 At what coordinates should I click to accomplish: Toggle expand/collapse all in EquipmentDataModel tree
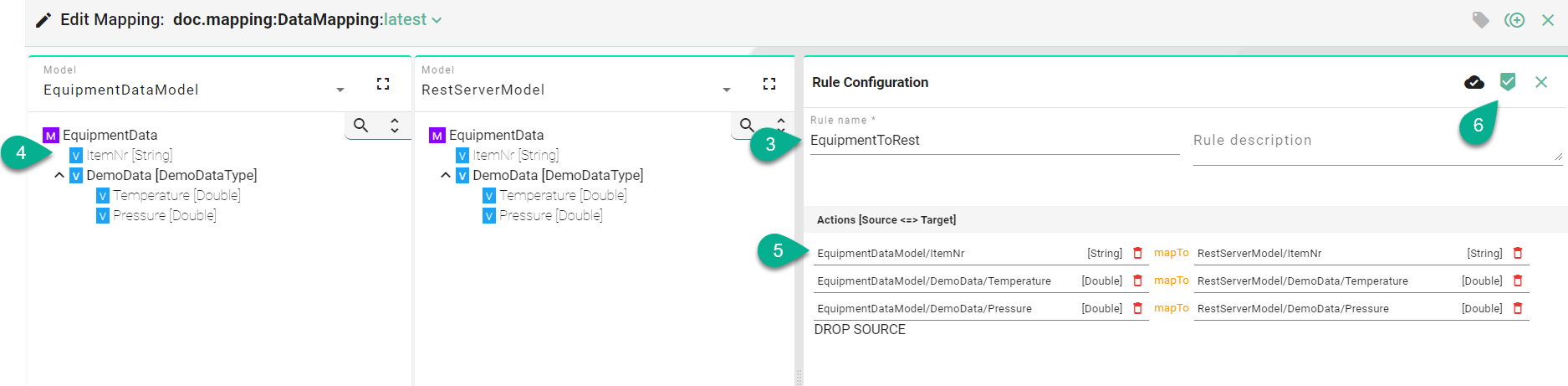(395, 126)
